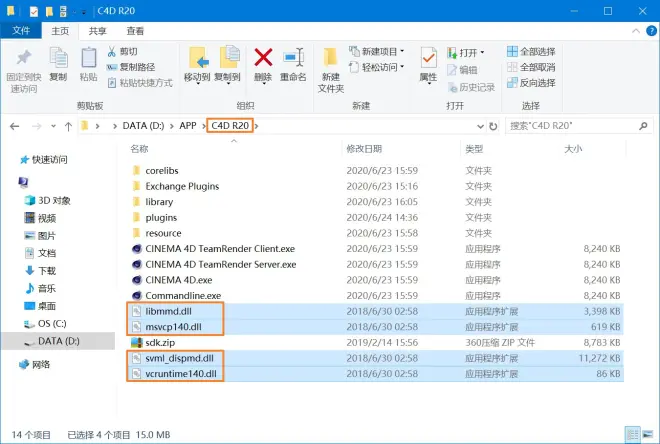Open the Quick Access Toolbar customize dropdown
The image size is (660, 444).
(x=83, y=11)
